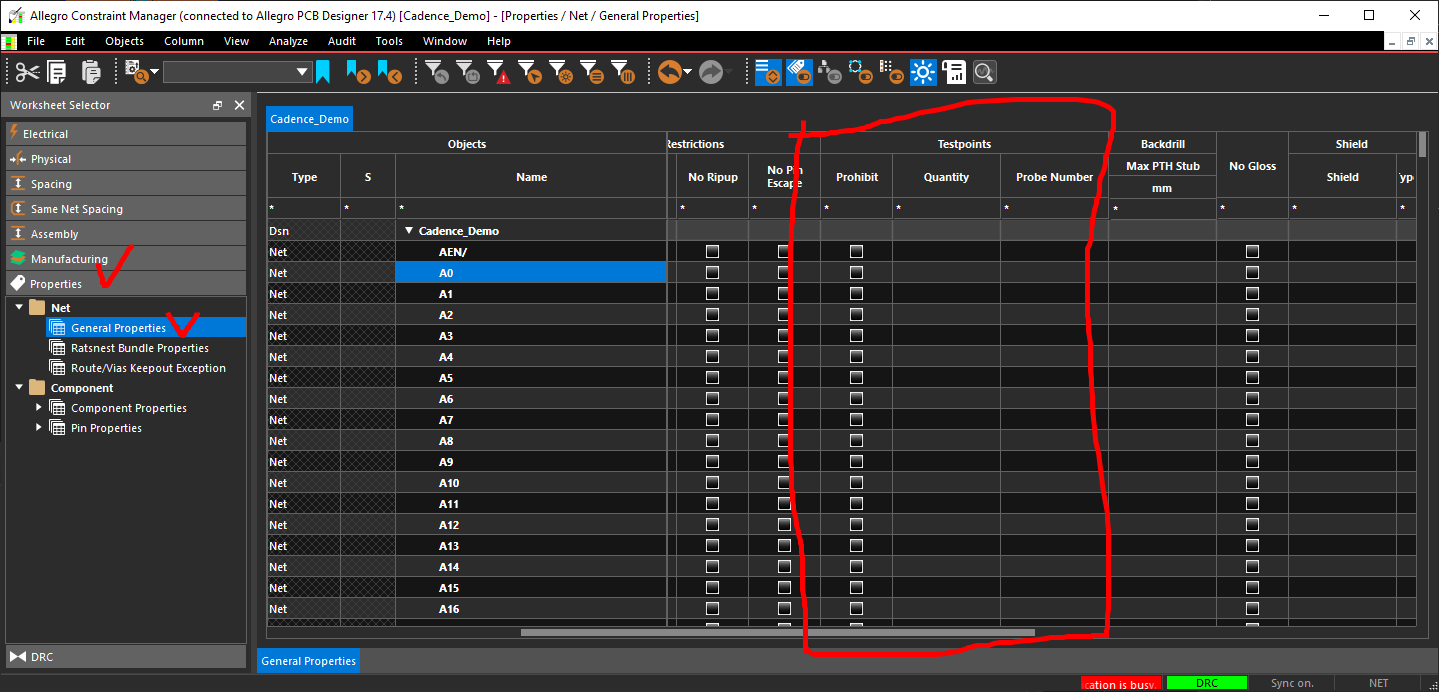Click the filter by selection cursor icon

[x=529, y=72]
